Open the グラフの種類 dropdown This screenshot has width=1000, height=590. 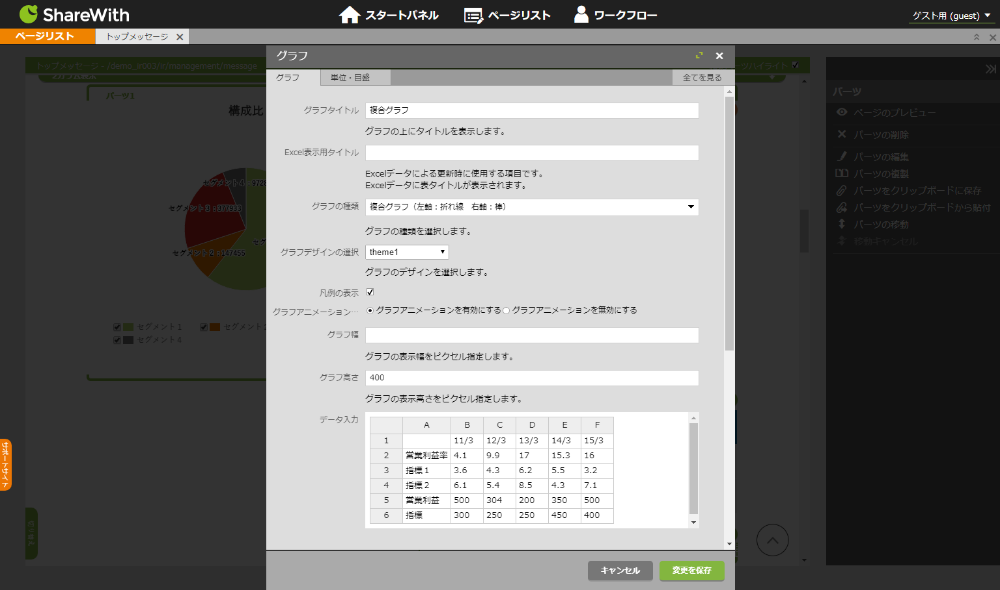coord(531,207)
